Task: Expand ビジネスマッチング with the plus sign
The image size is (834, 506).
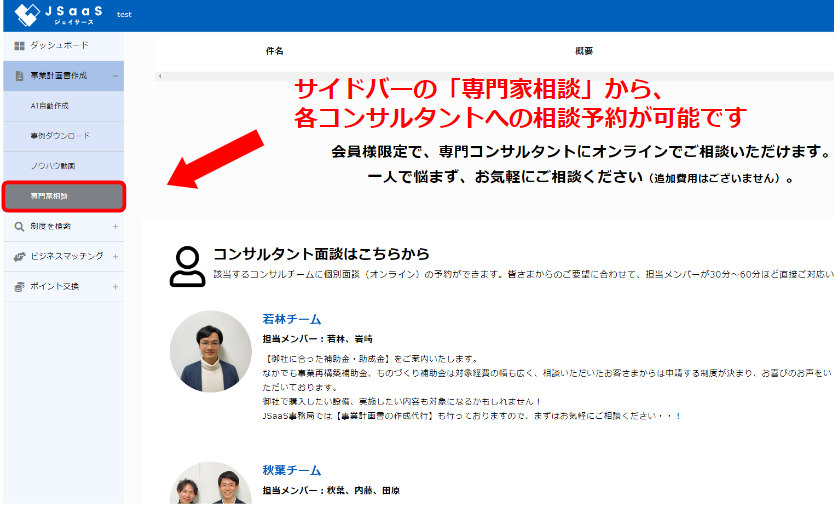Action: click(x=115, y=256)
